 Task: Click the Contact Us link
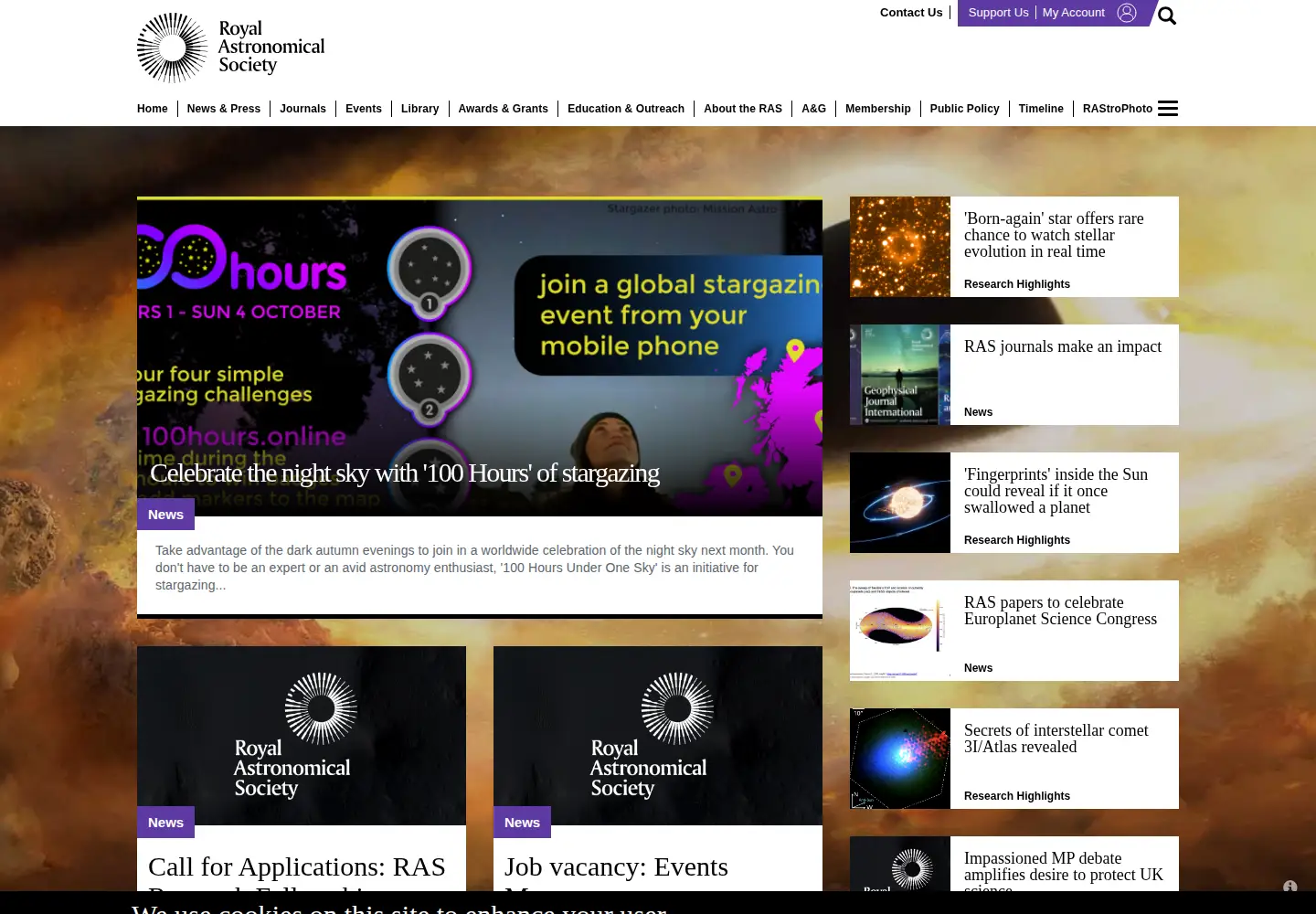pyautogui.click(x=911, y=13)
